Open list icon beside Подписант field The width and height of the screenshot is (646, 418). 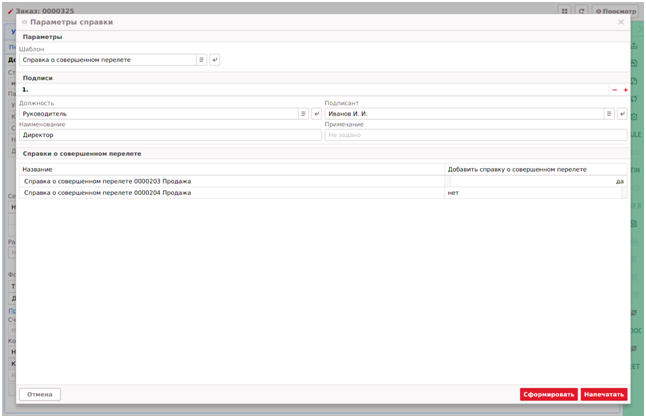point(608,114)
